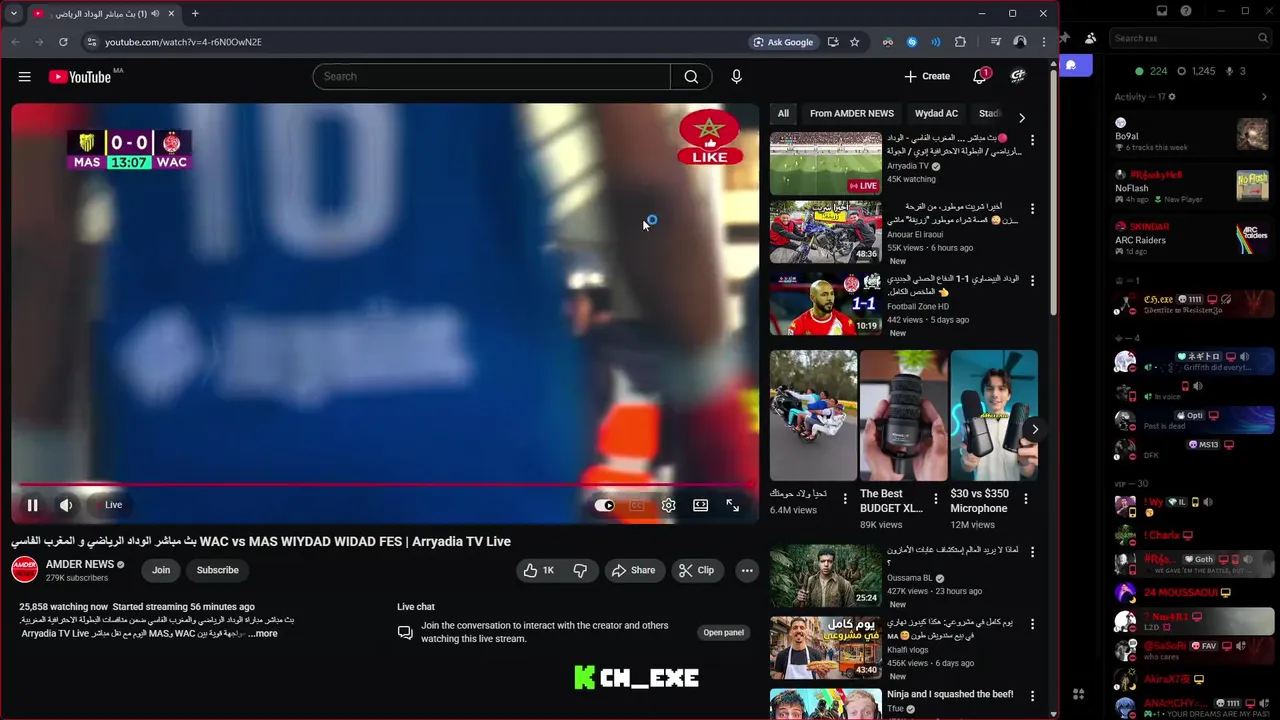Select the Wydad AC chip

[936, 113]
